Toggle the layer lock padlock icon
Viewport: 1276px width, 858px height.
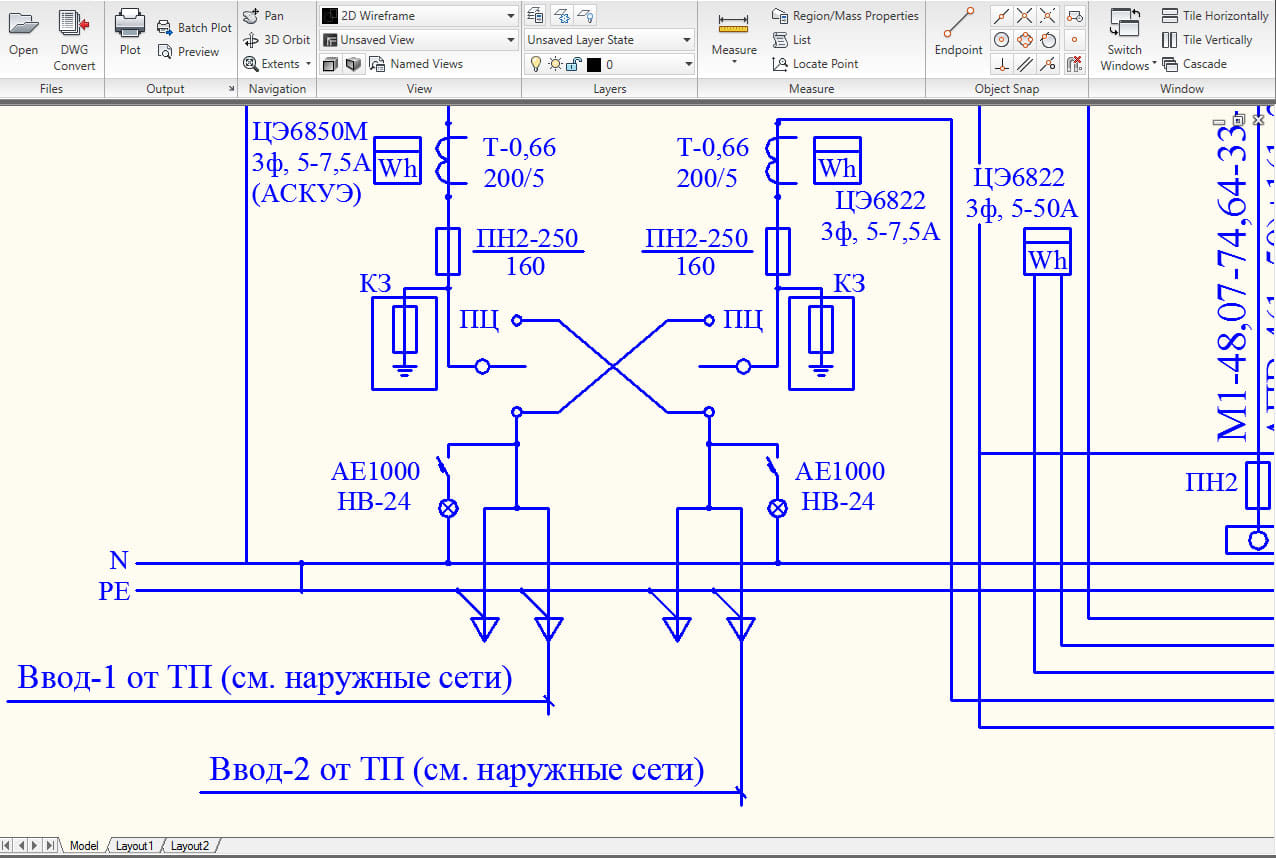(x=573, y=64)
